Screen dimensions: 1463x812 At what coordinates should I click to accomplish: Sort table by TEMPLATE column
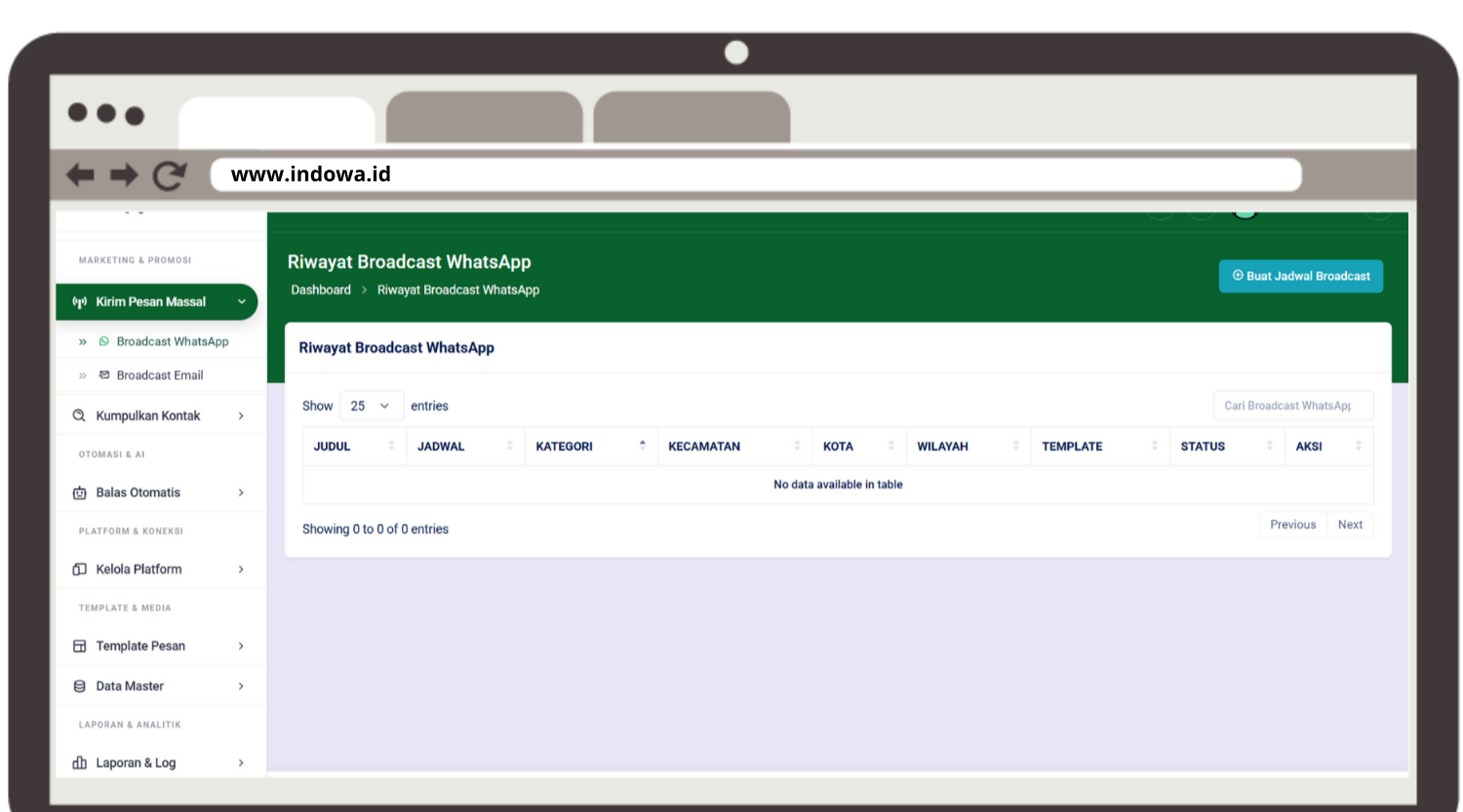tap(1100, 446)
